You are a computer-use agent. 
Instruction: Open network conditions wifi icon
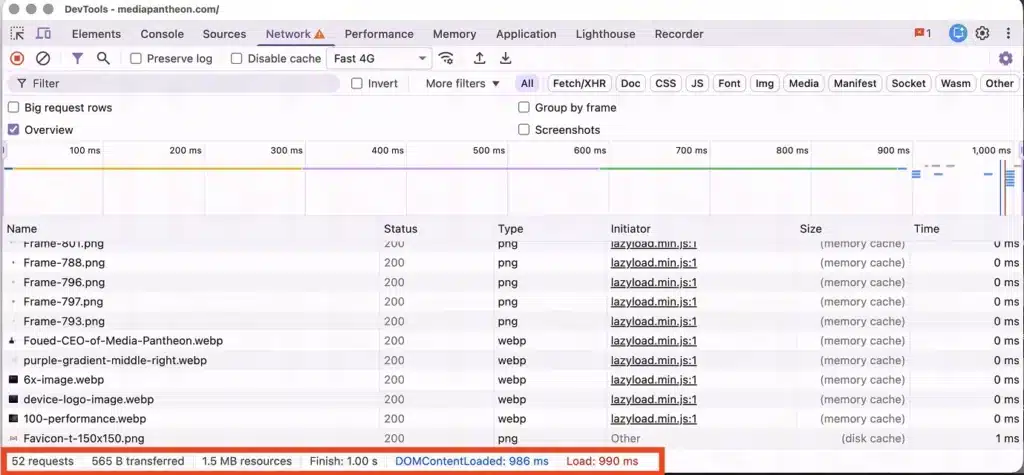pyautogui.click(x=446, y=59)
